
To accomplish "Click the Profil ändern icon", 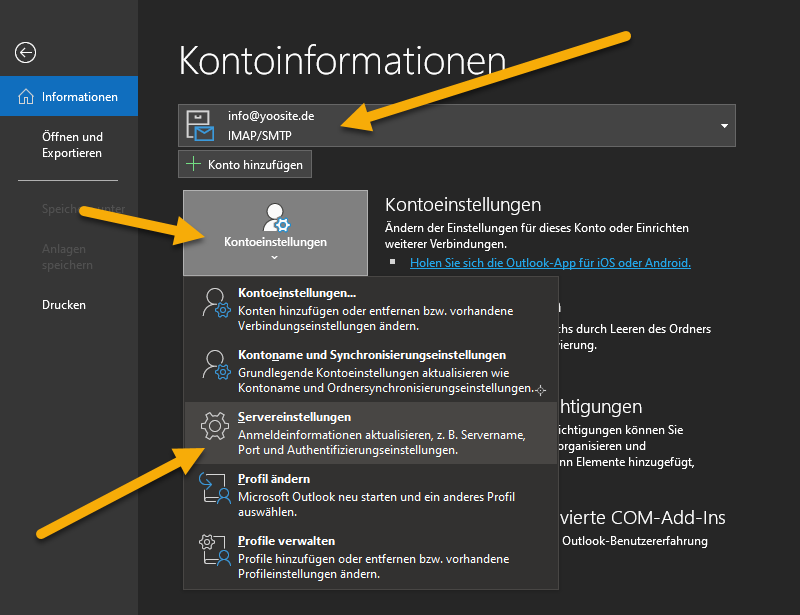I will (215, 489).
